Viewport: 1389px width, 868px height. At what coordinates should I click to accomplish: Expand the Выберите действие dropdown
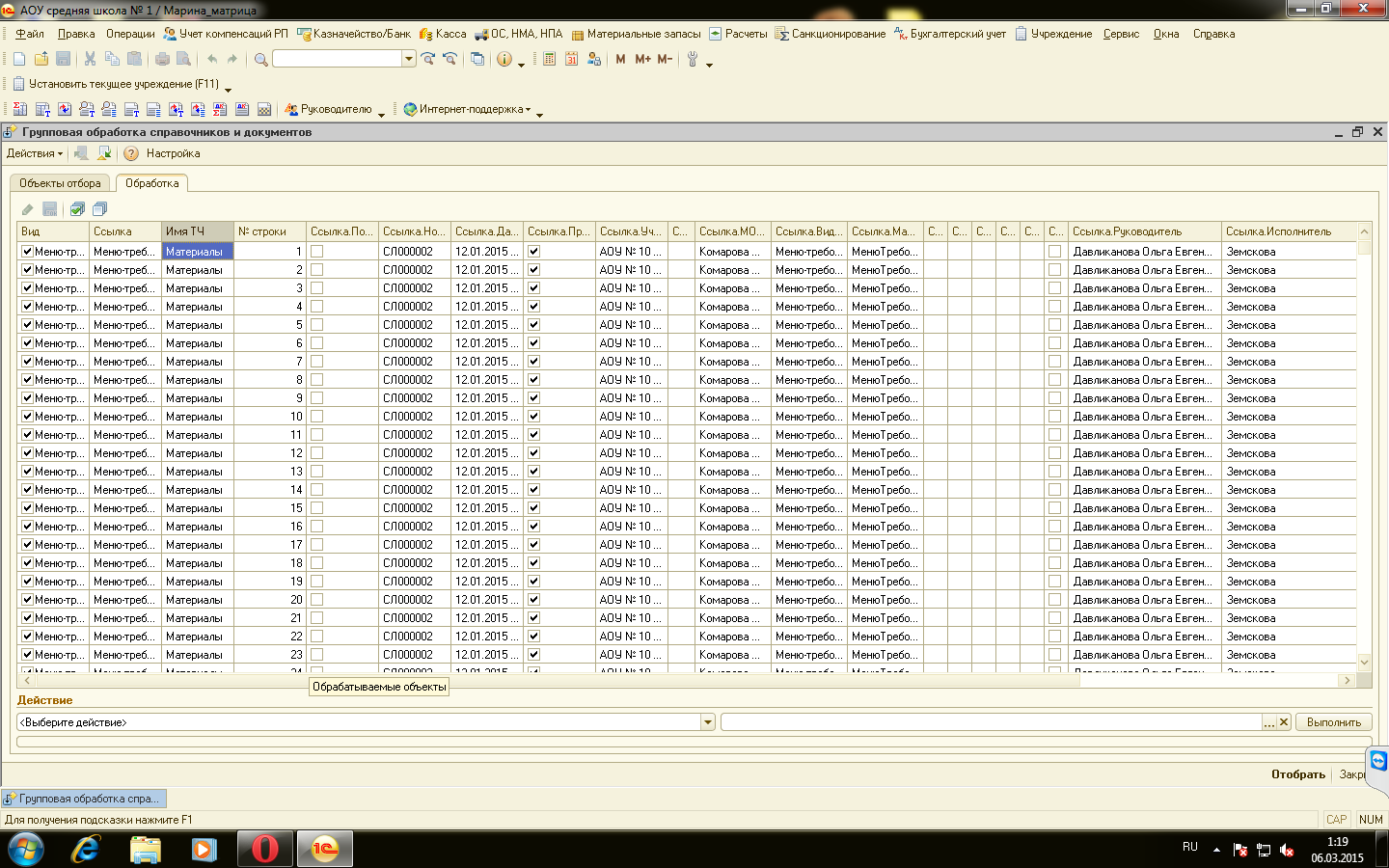pyautogui.click(x=708, y=722)
